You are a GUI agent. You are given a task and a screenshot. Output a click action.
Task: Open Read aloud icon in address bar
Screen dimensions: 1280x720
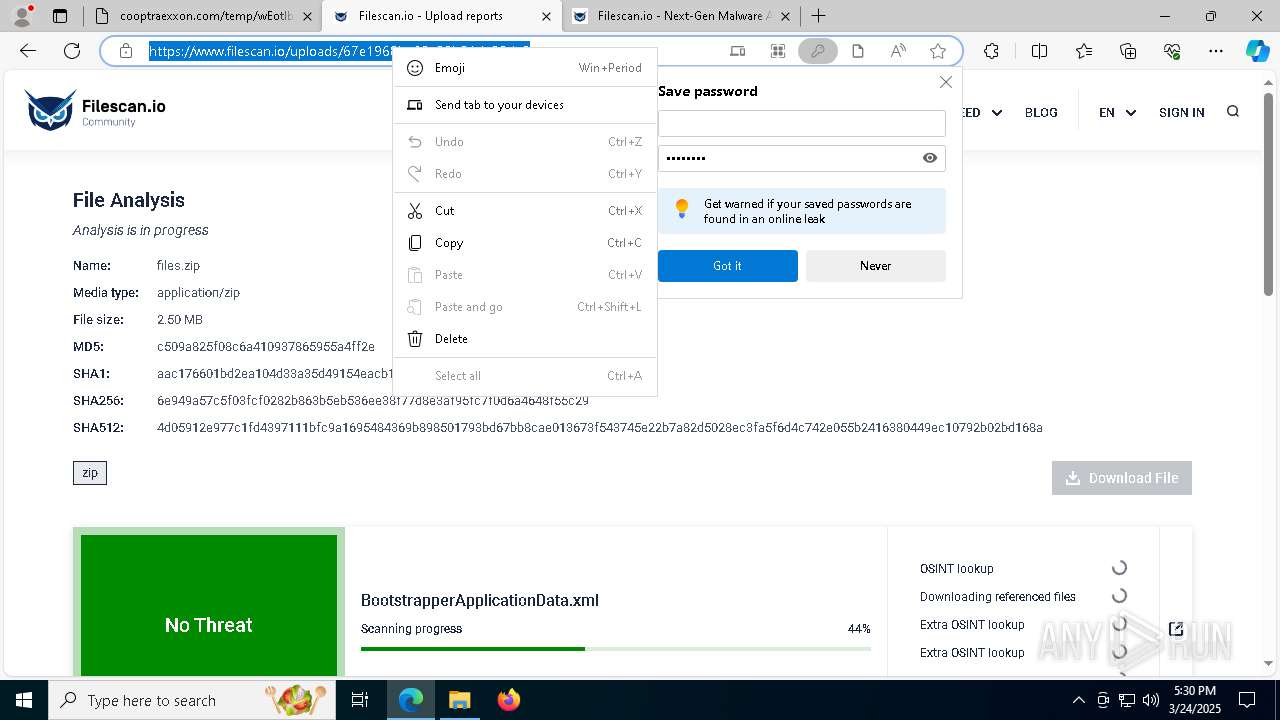tap(898, 51)
